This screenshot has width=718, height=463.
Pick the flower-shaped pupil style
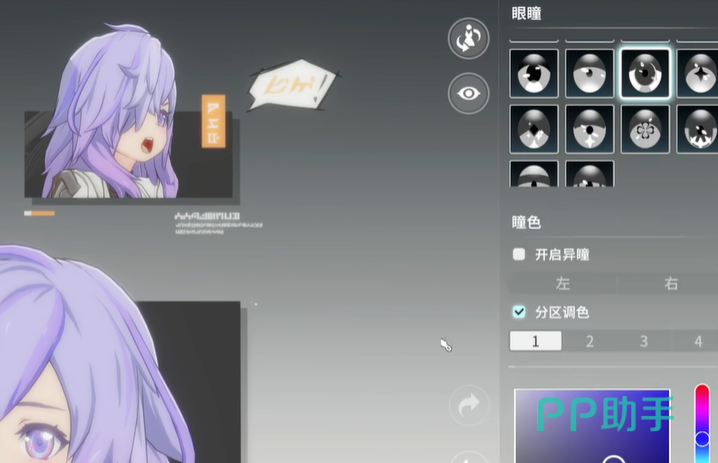(x=644, y=129)
